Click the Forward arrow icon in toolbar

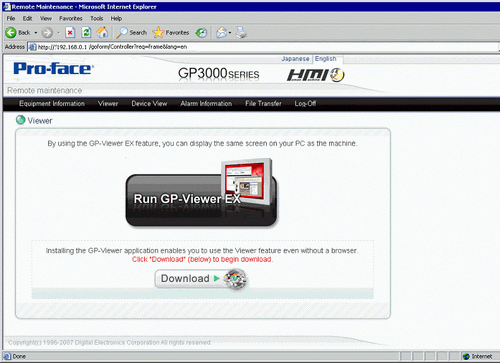click(47, 33)
